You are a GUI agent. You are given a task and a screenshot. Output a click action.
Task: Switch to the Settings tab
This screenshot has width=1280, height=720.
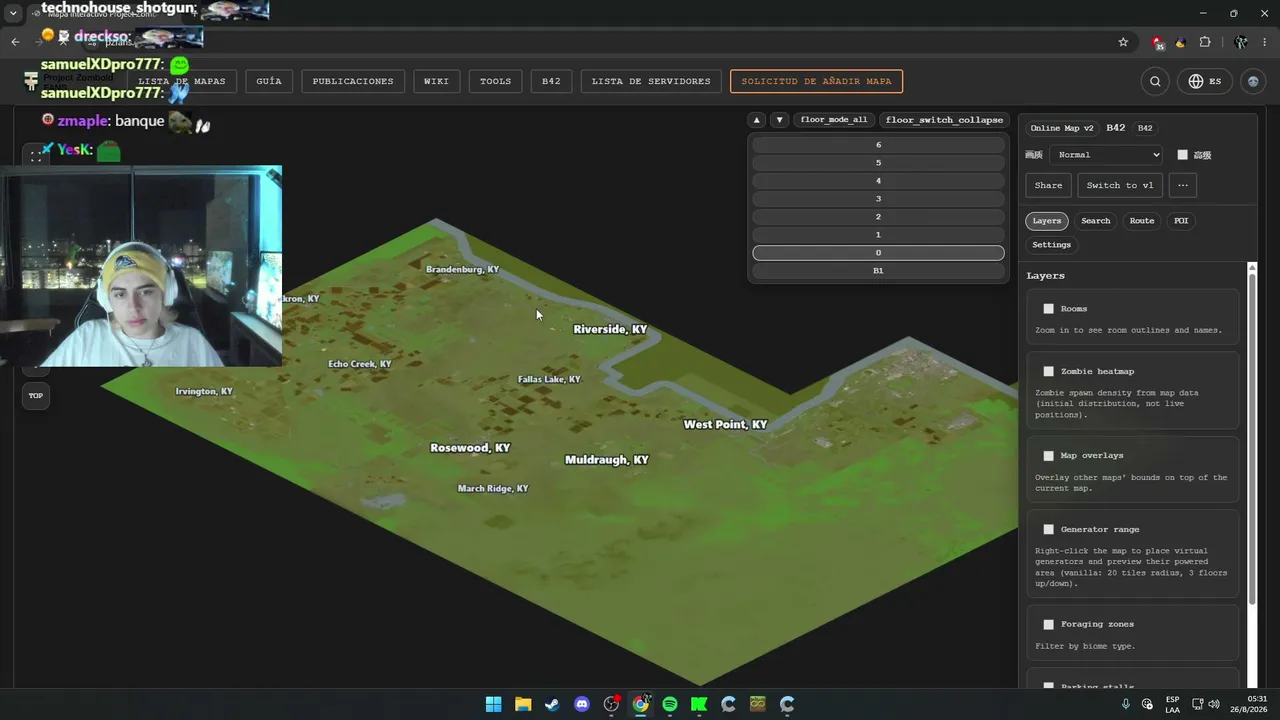pyautogui.click(x=1051, y=245)
